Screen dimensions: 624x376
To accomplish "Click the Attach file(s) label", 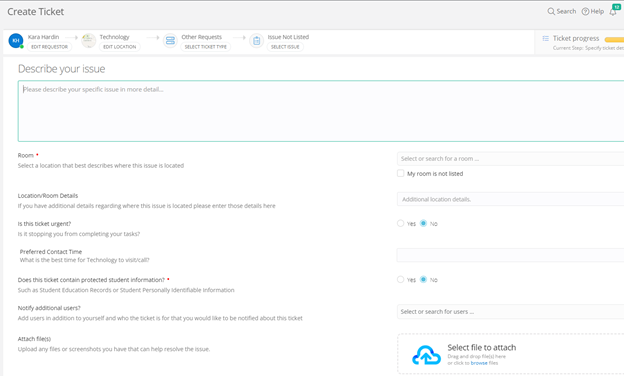I will [34, 339].
